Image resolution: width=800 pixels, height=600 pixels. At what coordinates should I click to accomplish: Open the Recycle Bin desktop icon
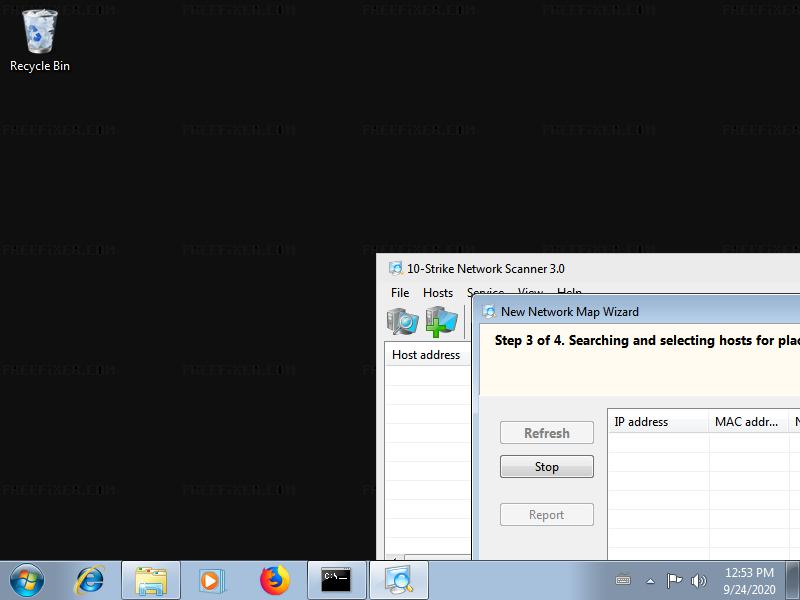(40, 40)
